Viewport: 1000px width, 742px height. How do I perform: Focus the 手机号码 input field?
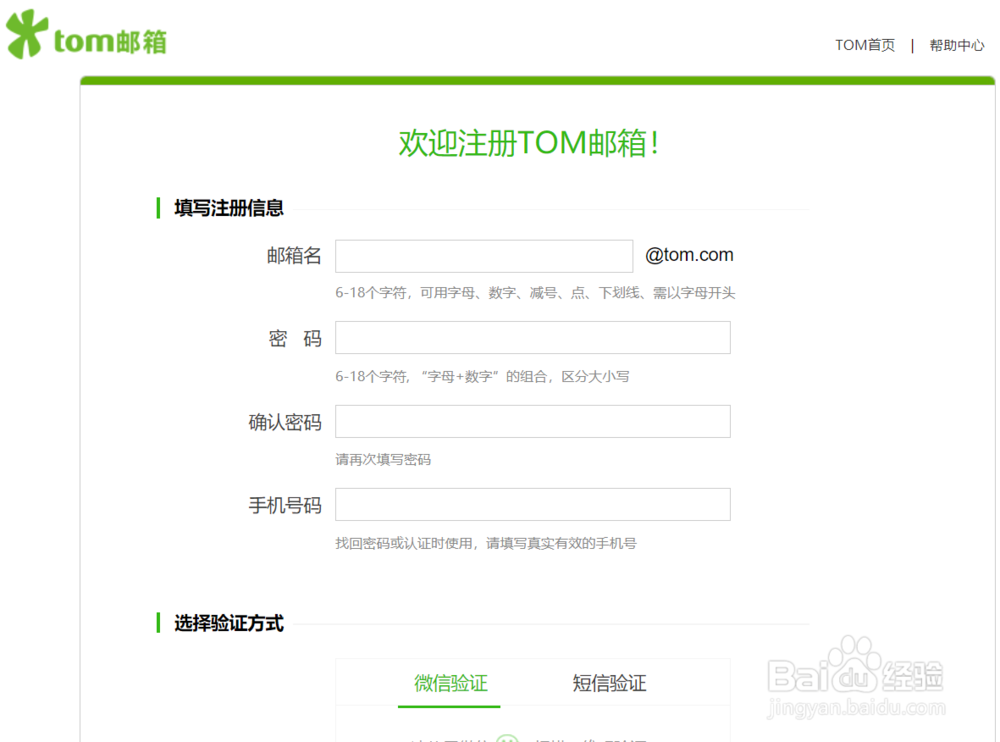[x=533, y=505]
